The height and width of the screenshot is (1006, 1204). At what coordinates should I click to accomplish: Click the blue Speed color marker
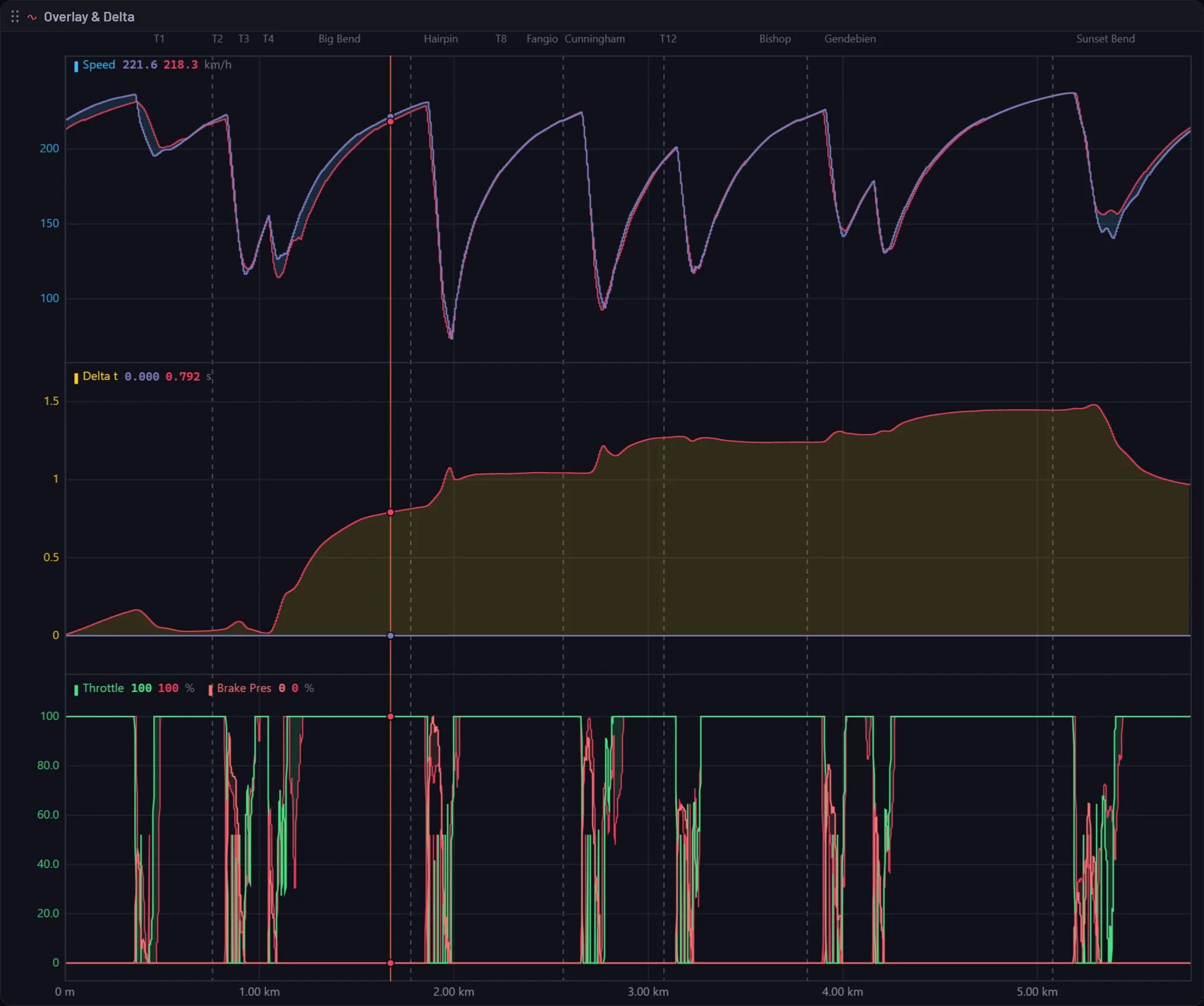(x=76, y=66)
